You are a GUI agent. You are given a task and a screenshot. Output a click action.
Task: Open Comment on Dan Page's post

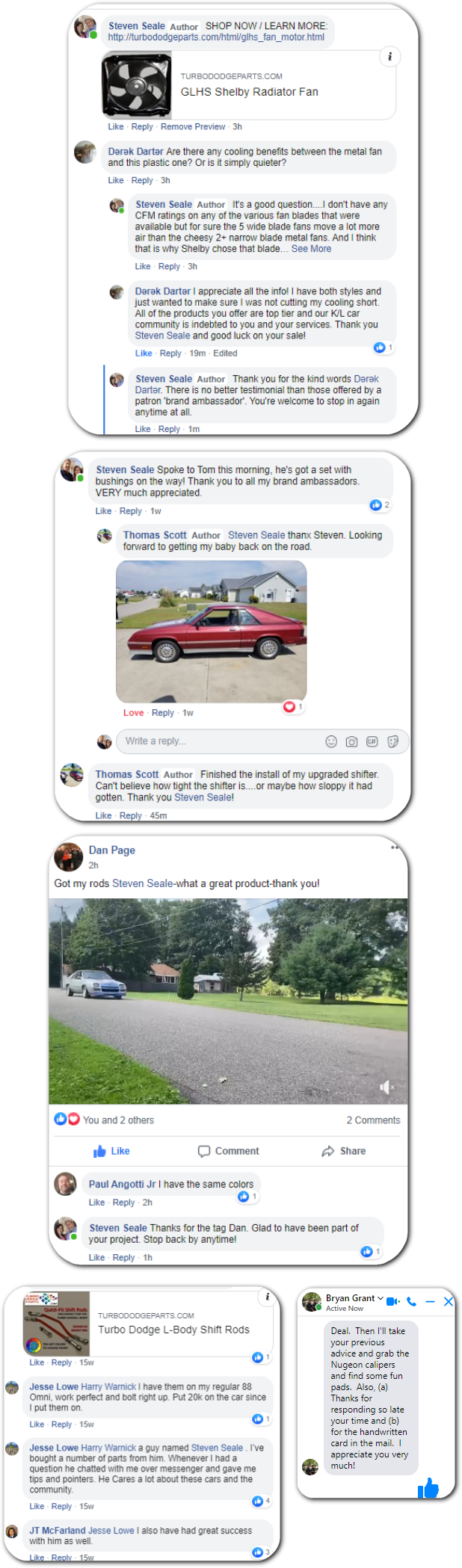pyautogui.click(x=228, y=1151)
